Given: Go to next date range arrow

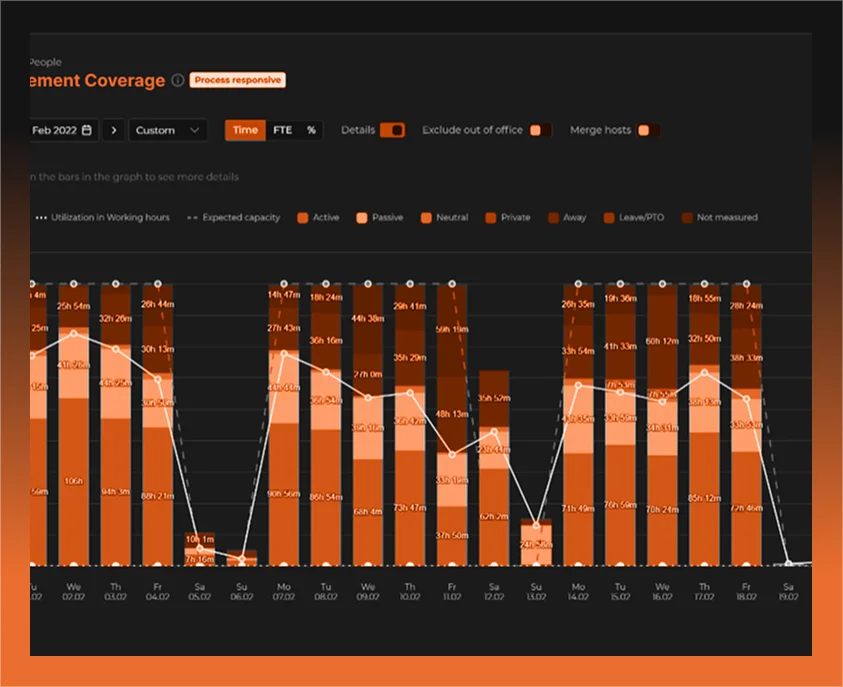Looking at the screenshot, I should [x=113, y=130].
